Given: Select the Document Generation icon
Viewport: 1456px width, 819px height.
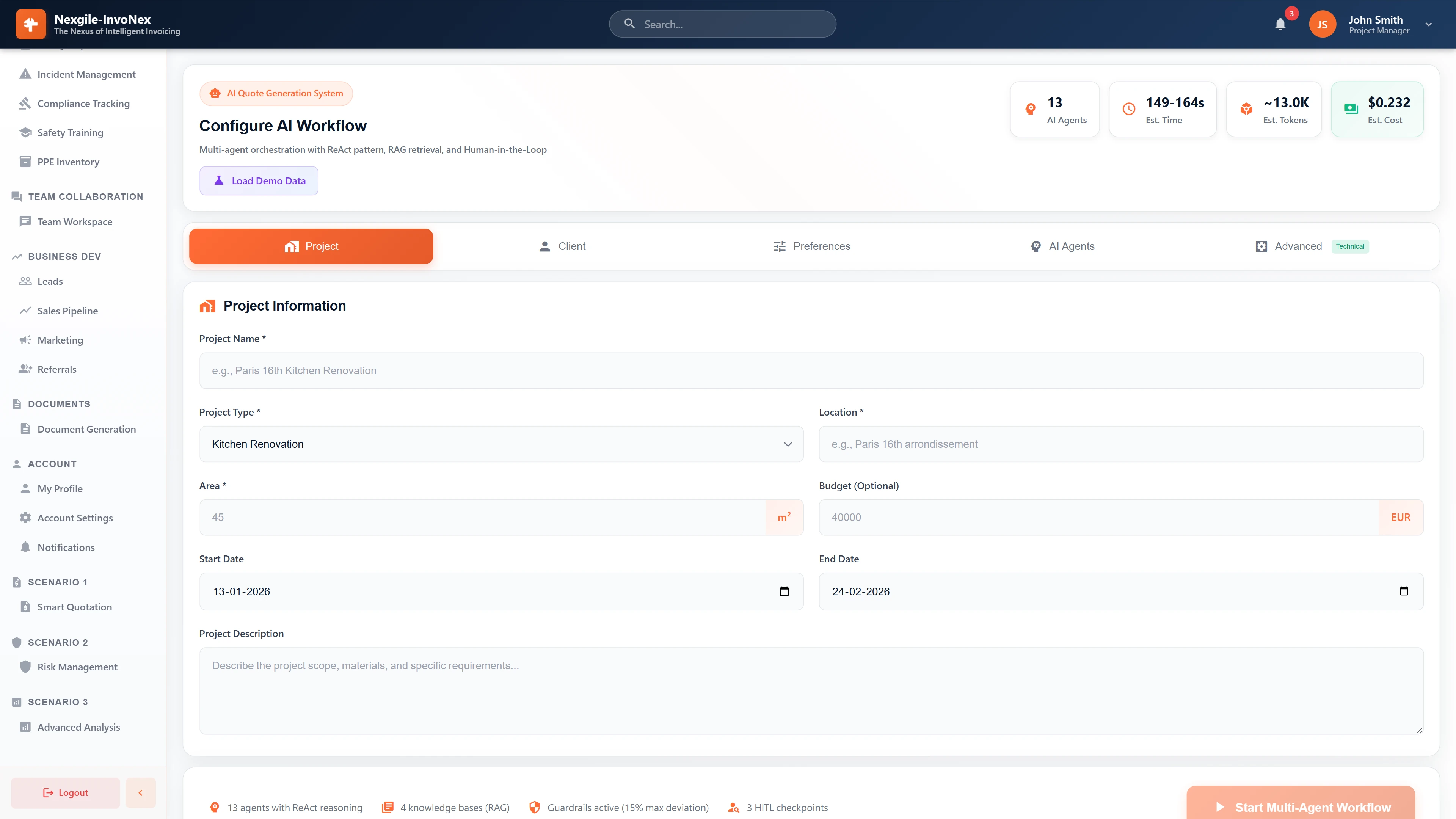Looking at the screenshot, I should point(25,428).
